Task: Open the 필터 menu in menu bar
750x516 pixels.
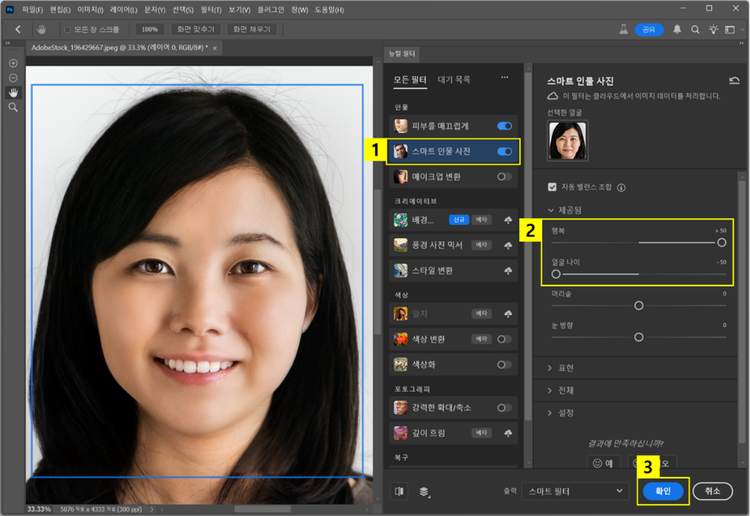Action: pyautogui.click(x=209, y=9)
